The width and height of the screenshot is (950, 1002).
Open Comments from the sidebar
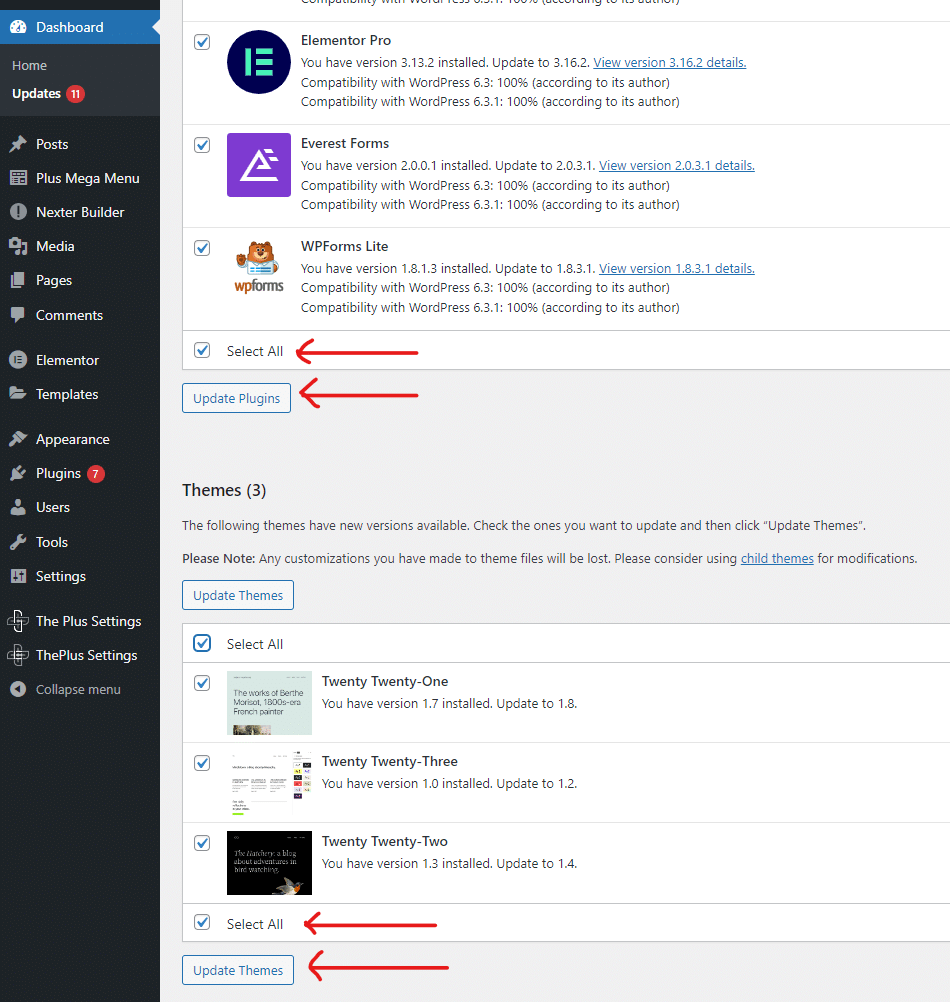70,315
